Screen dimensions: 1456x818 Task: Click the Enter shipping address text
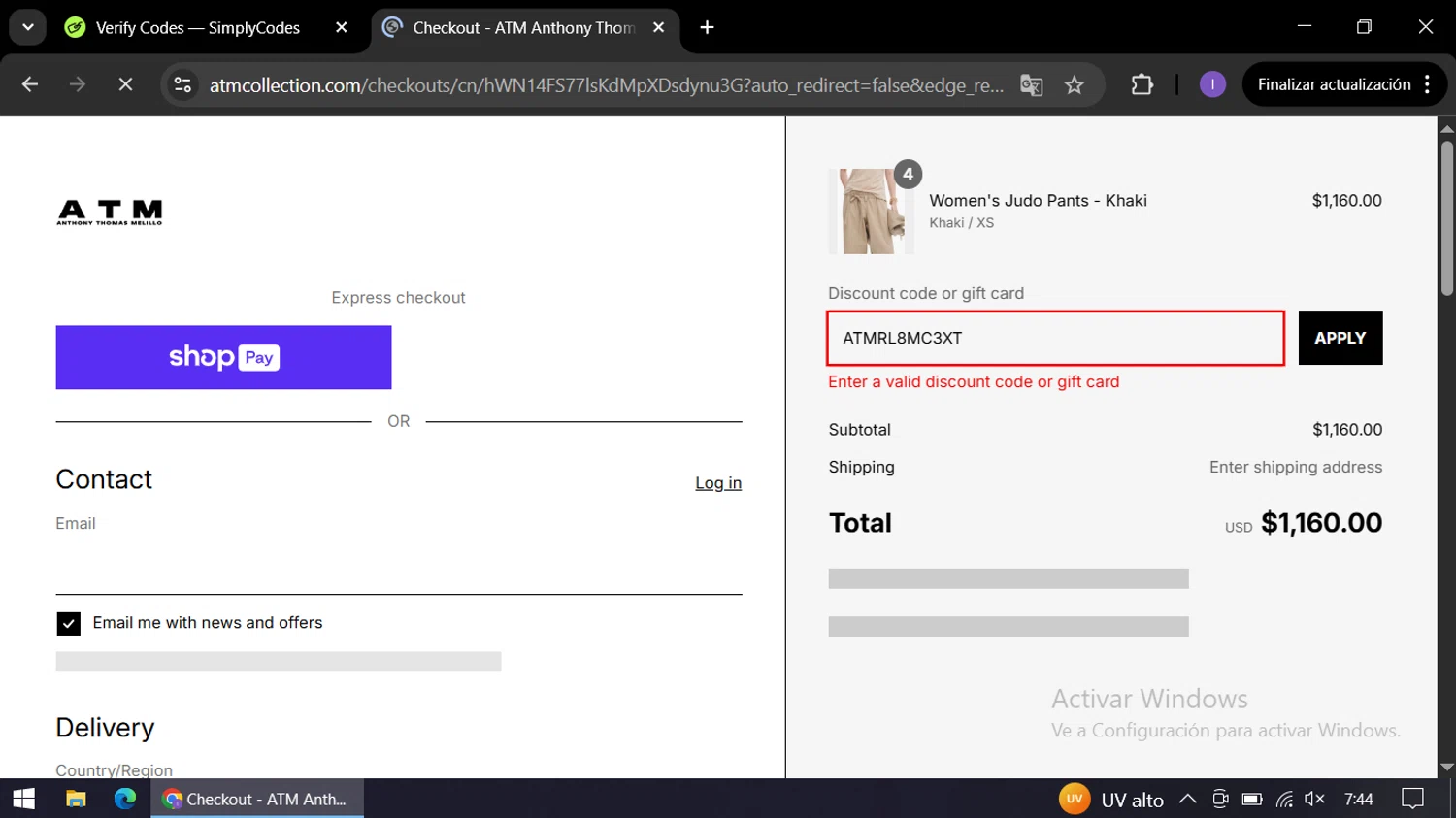point(1296,468)
